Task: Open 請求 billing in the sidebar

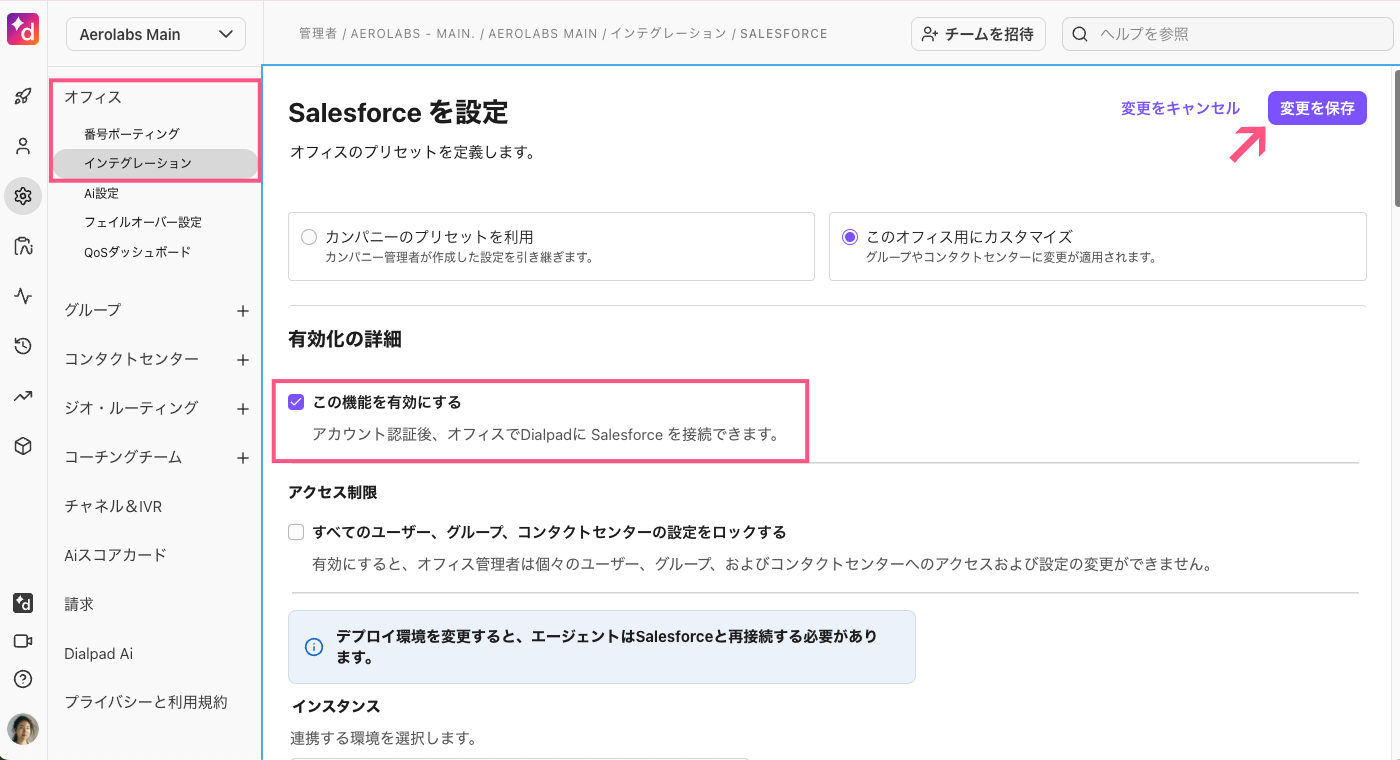Action: tap(79, 604)
